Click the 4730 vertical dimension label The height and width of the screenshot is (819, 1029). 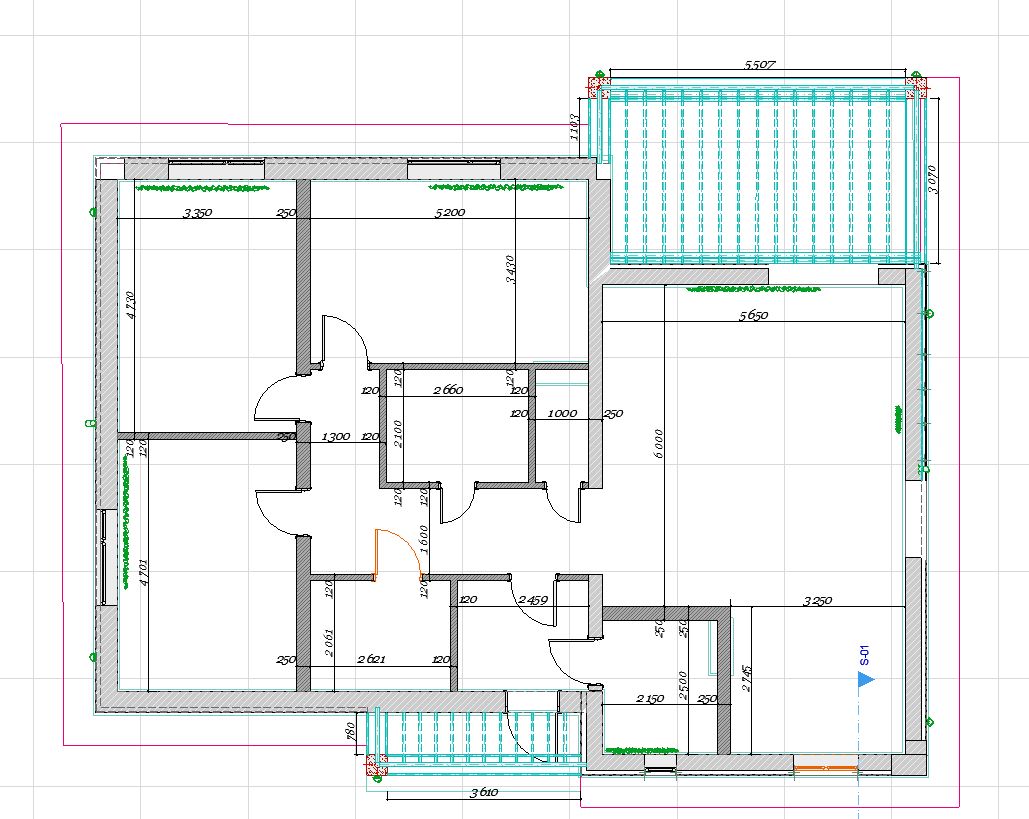pyautogui.click(x=130, y=305)
